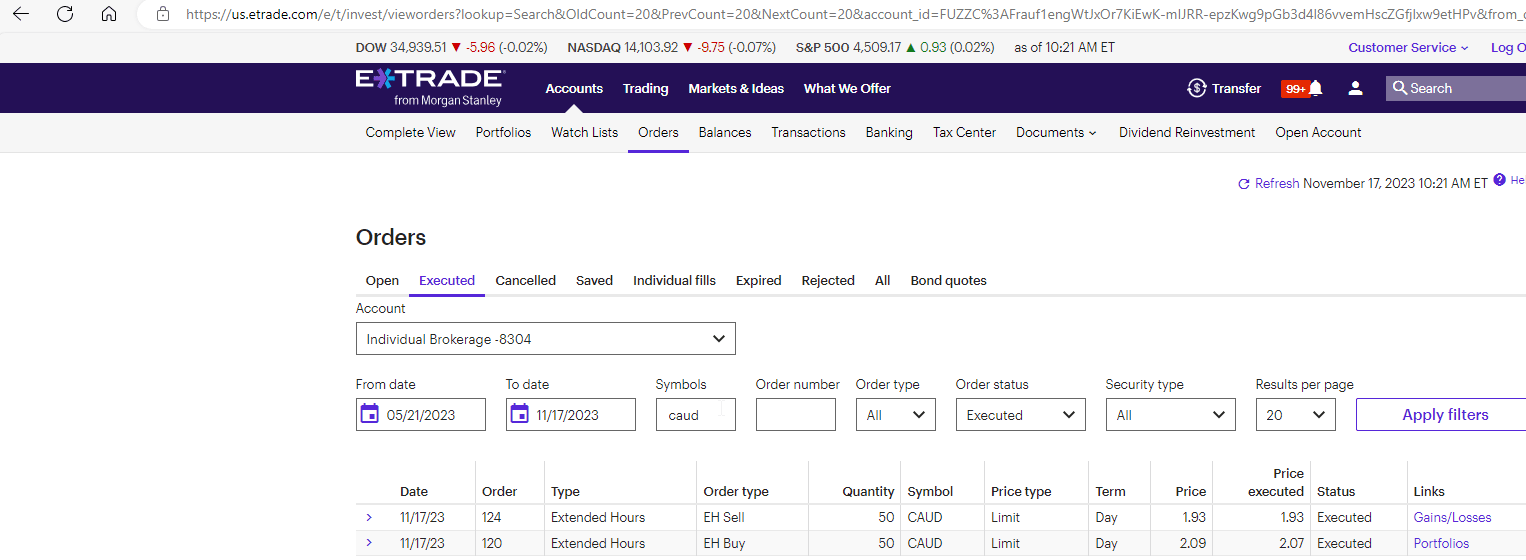Open Gains/Losses link for order 124
This screenshot has width=1526, height=560.
(1452, 517)
